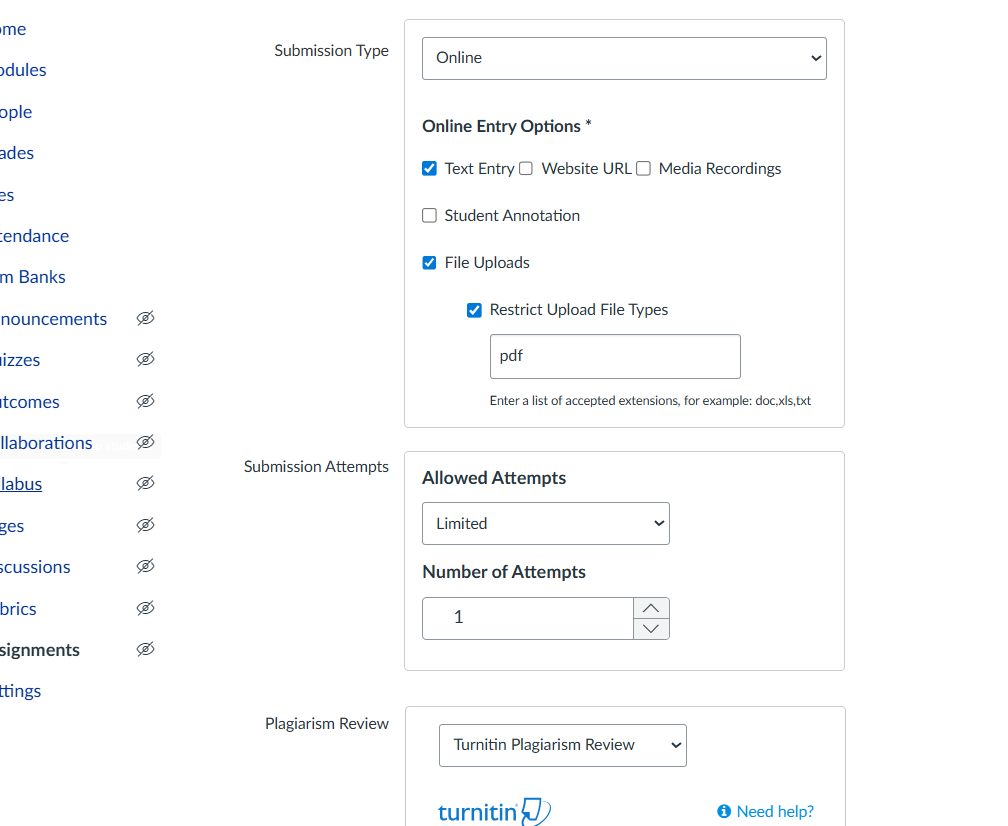
Task: Toggle visibility for Outcomes using its eye icon
Action: [145, 401]
